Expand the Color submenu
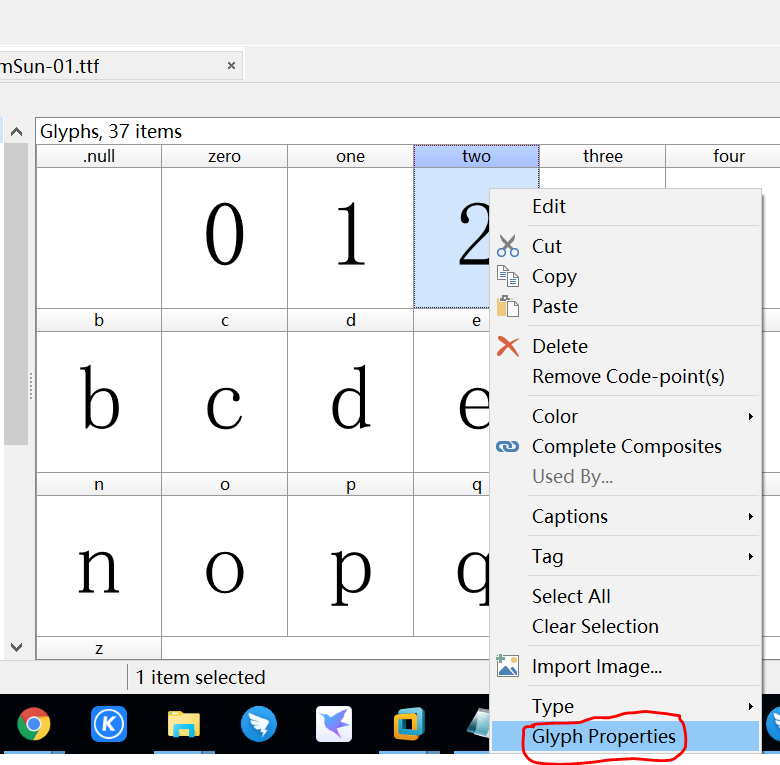780x765 pixels. pyautogui.click(x=626, y=416)
